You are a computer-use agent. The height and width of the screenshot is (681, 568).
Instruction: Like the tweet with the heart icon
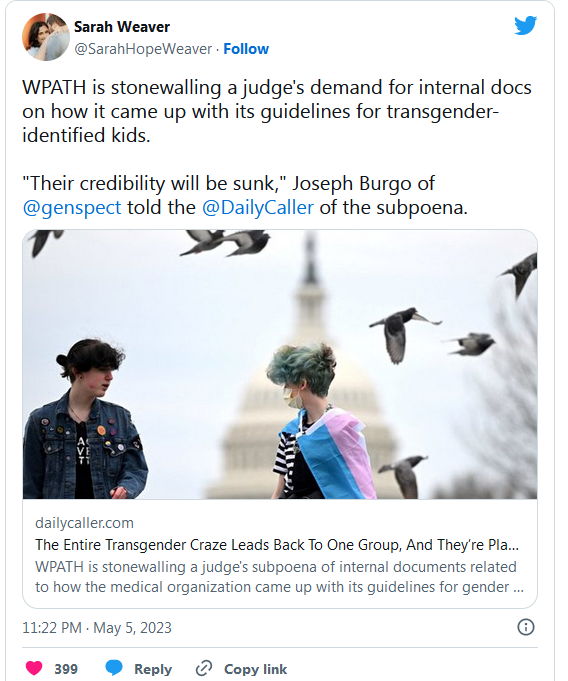[34, 668]
